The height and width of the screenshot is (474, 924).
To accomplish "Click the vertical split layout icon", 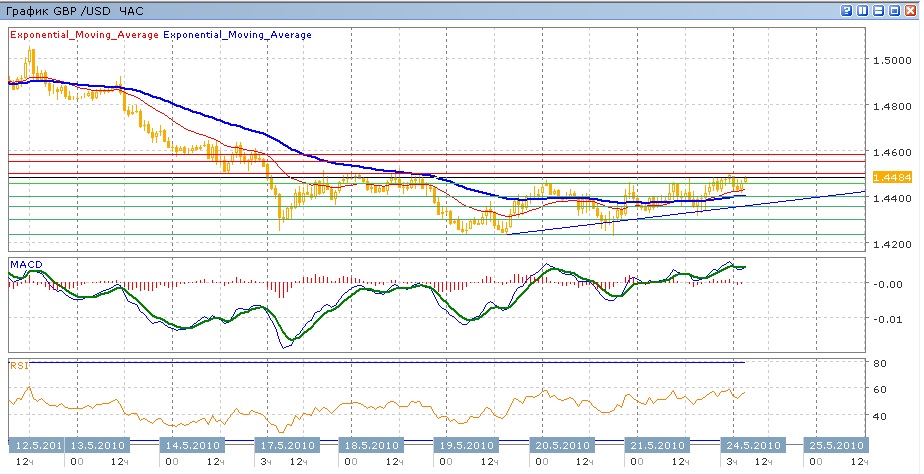I will pyautogui.click(x=863, y=10).
